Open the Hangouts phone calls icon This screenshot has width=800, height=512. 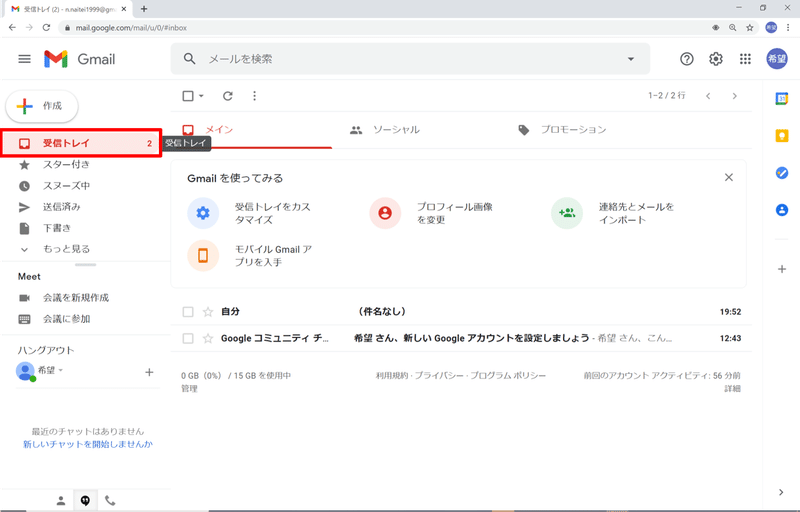[110, 501]
